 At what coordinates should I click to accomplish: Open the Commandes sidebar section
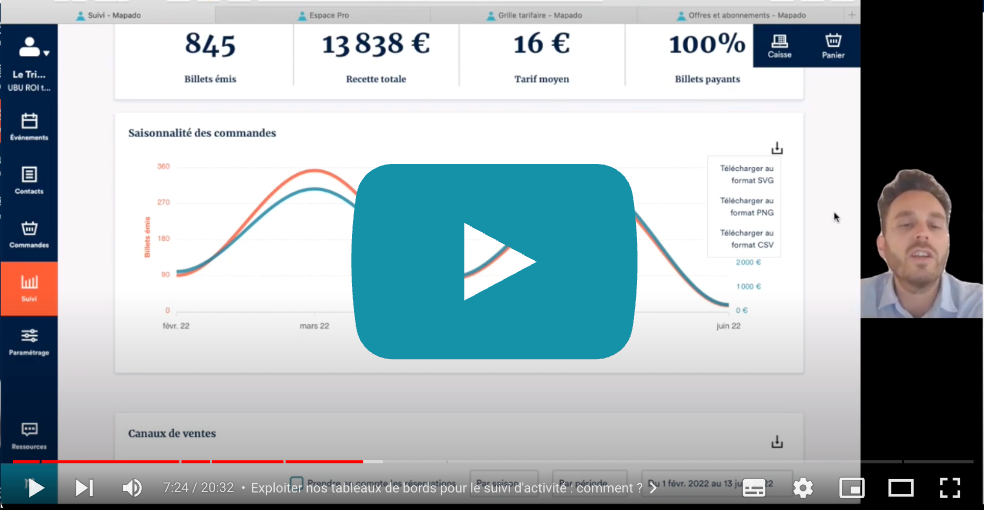pyautogui.click(x=29, y=235)
